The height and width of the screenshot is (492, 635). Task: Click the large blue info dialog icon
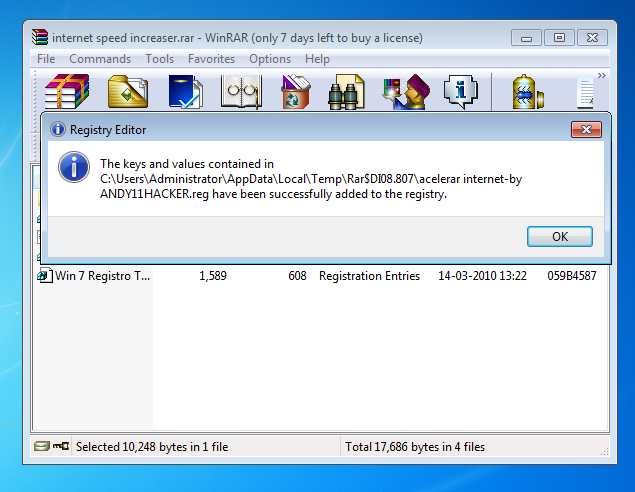point(74,167)
